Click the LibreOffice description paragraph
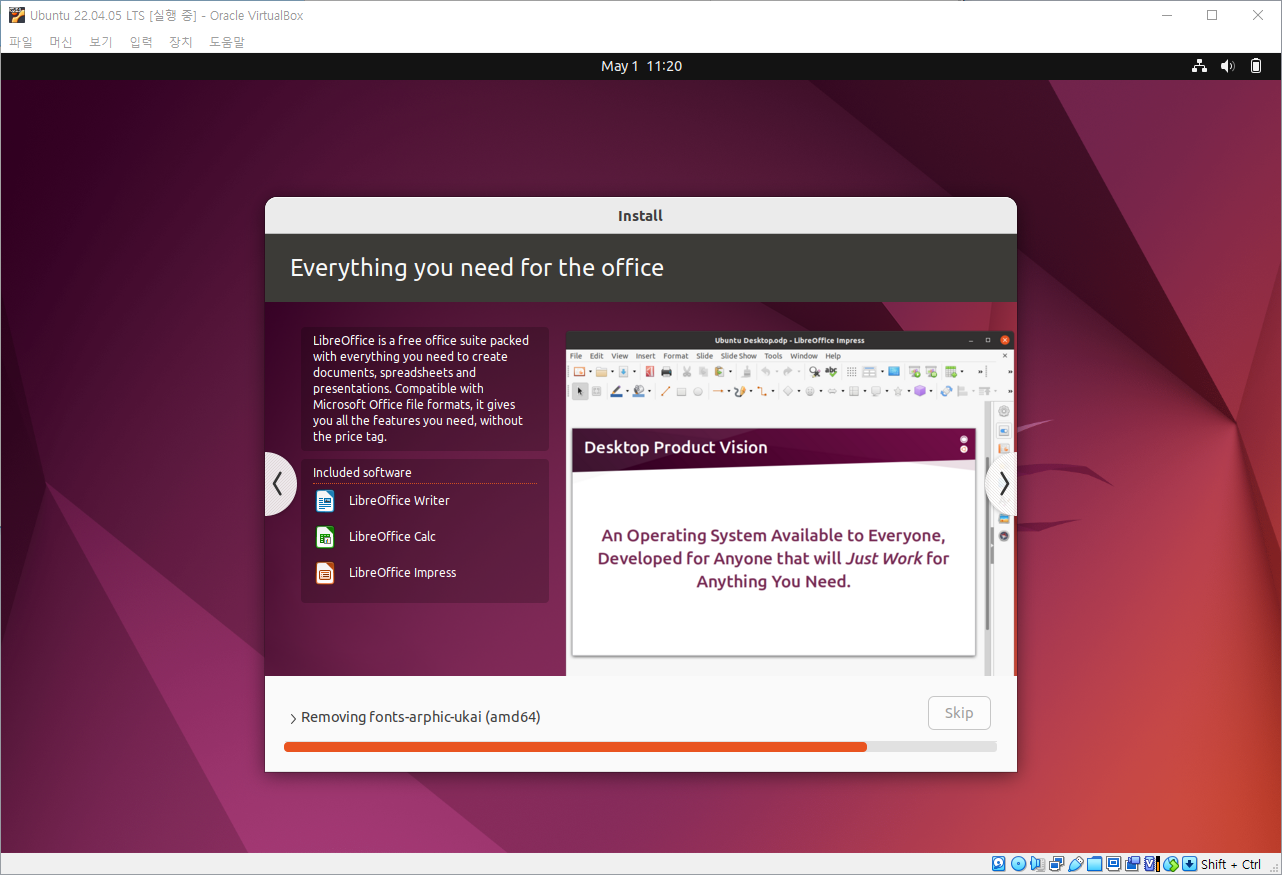Screen dimensions: 1282x875 [x=421, y=389]
